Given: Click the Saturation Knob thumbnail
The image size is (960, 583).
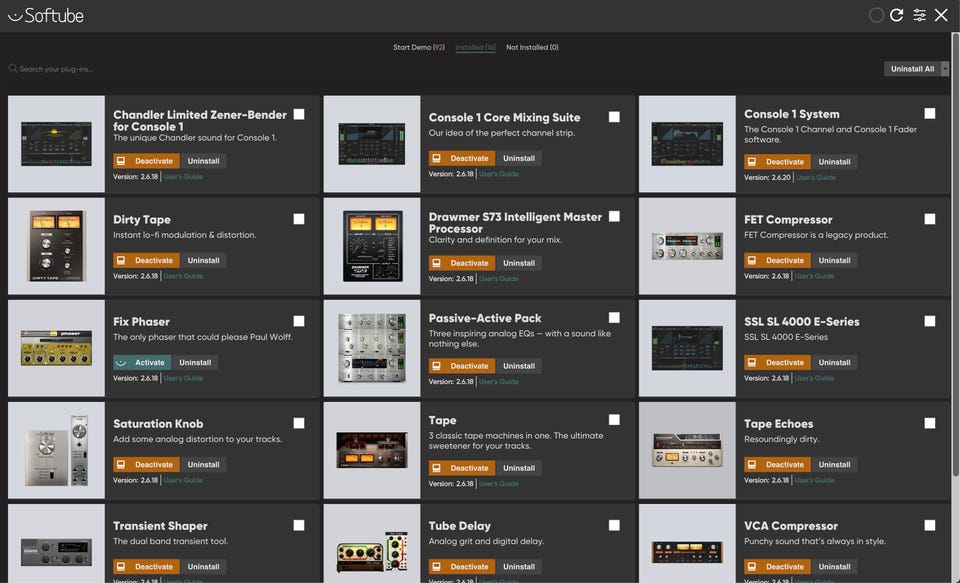Looking at the screenshot, I should [56, 450].
